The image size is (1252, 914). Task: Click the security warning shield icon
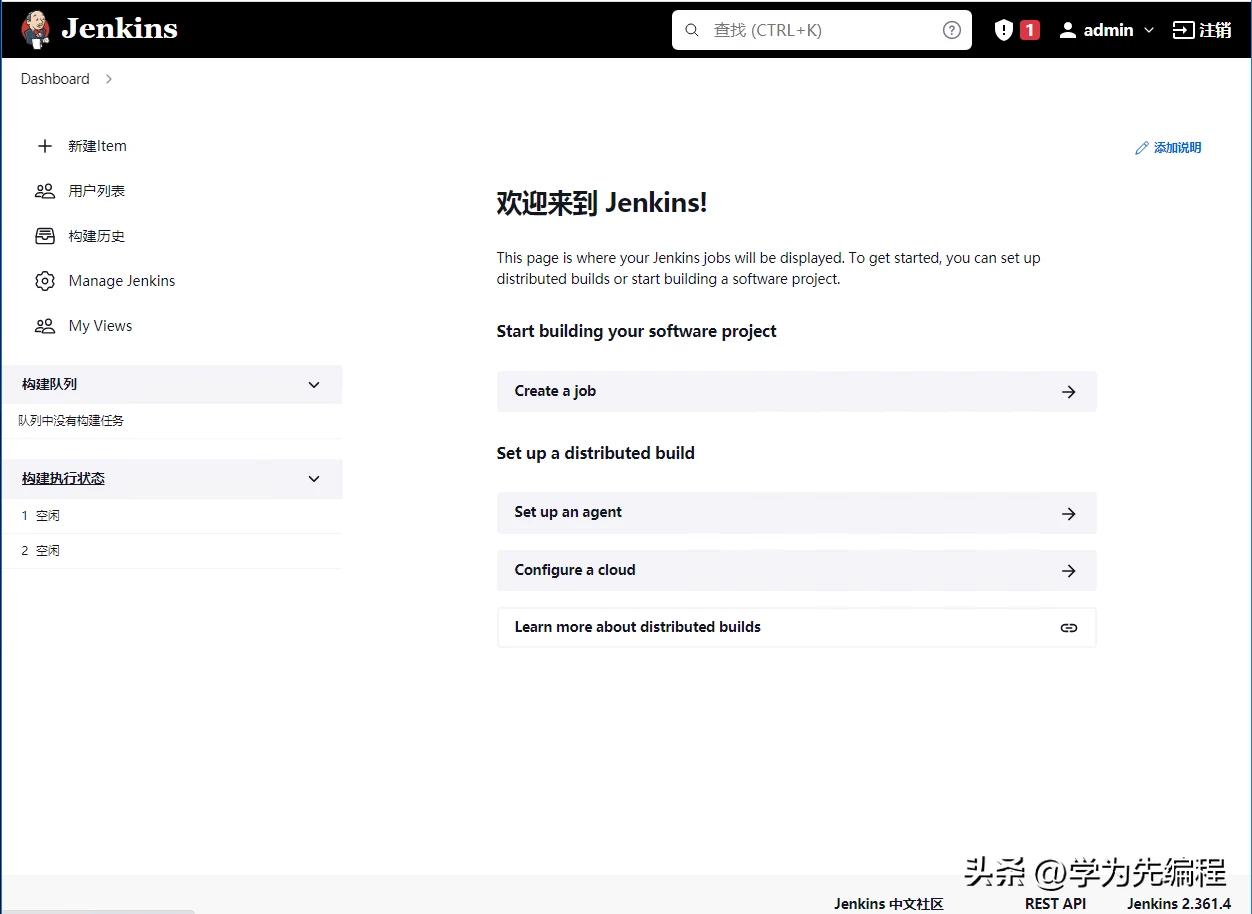point(1002,29)
